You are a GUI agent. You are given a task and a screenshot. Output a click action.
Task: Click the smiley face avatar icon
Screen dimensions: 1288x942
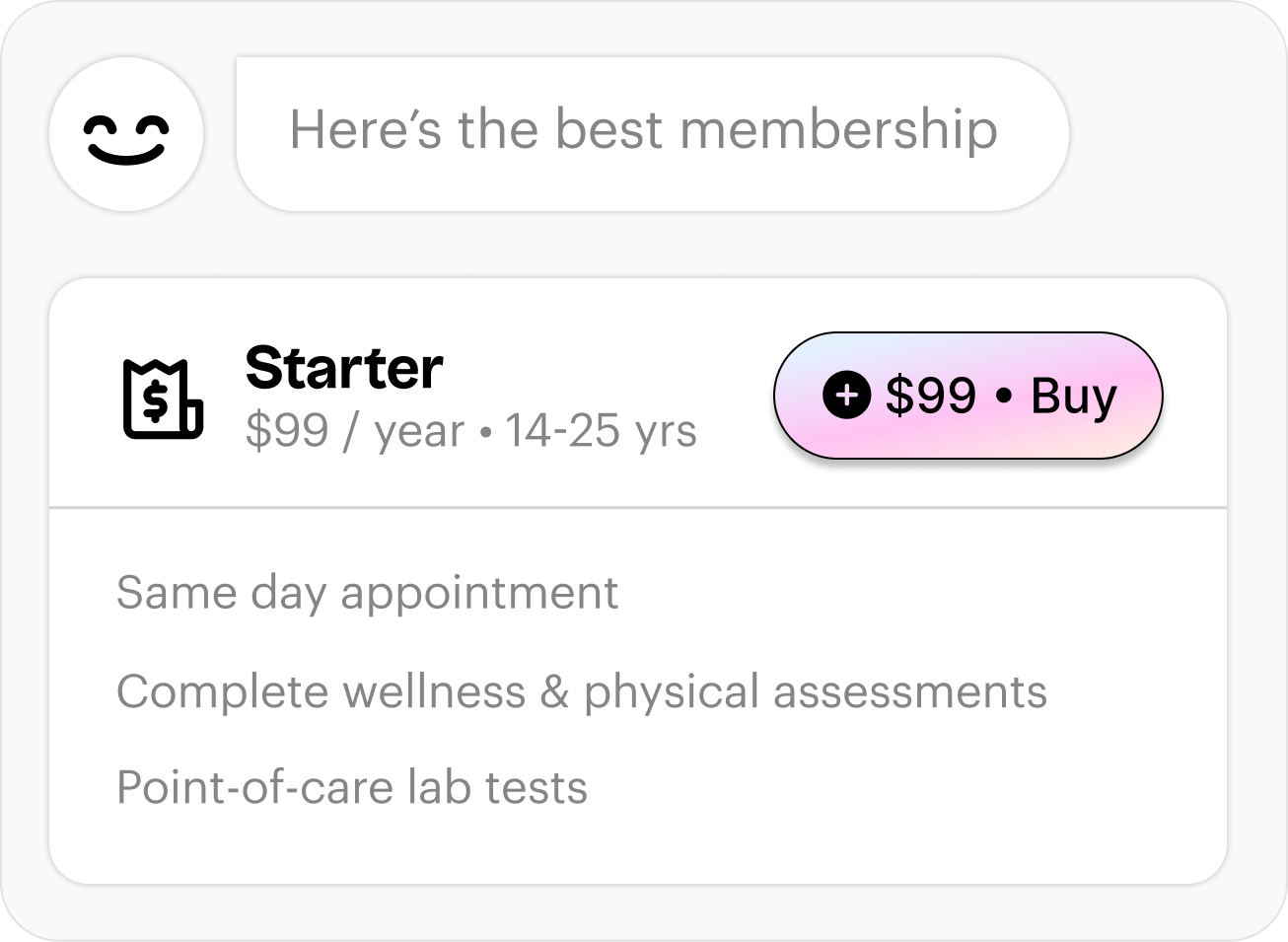coord(126,134)
